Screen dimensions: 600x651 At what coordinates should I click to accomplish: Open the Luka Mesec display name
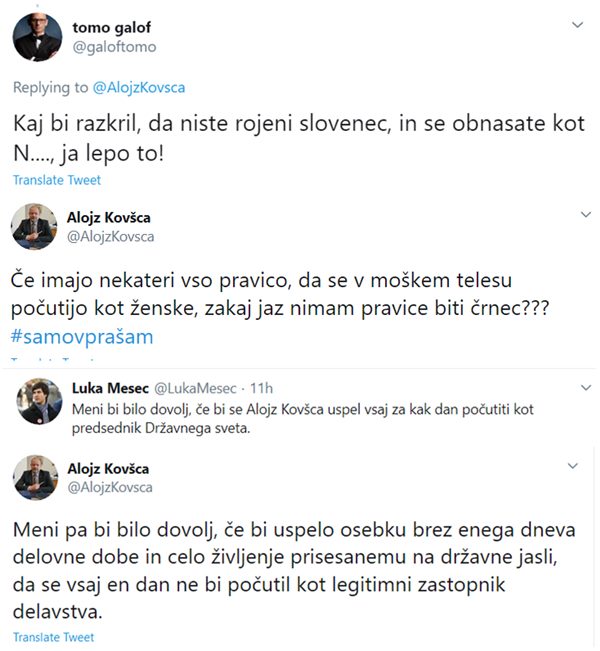110,388
